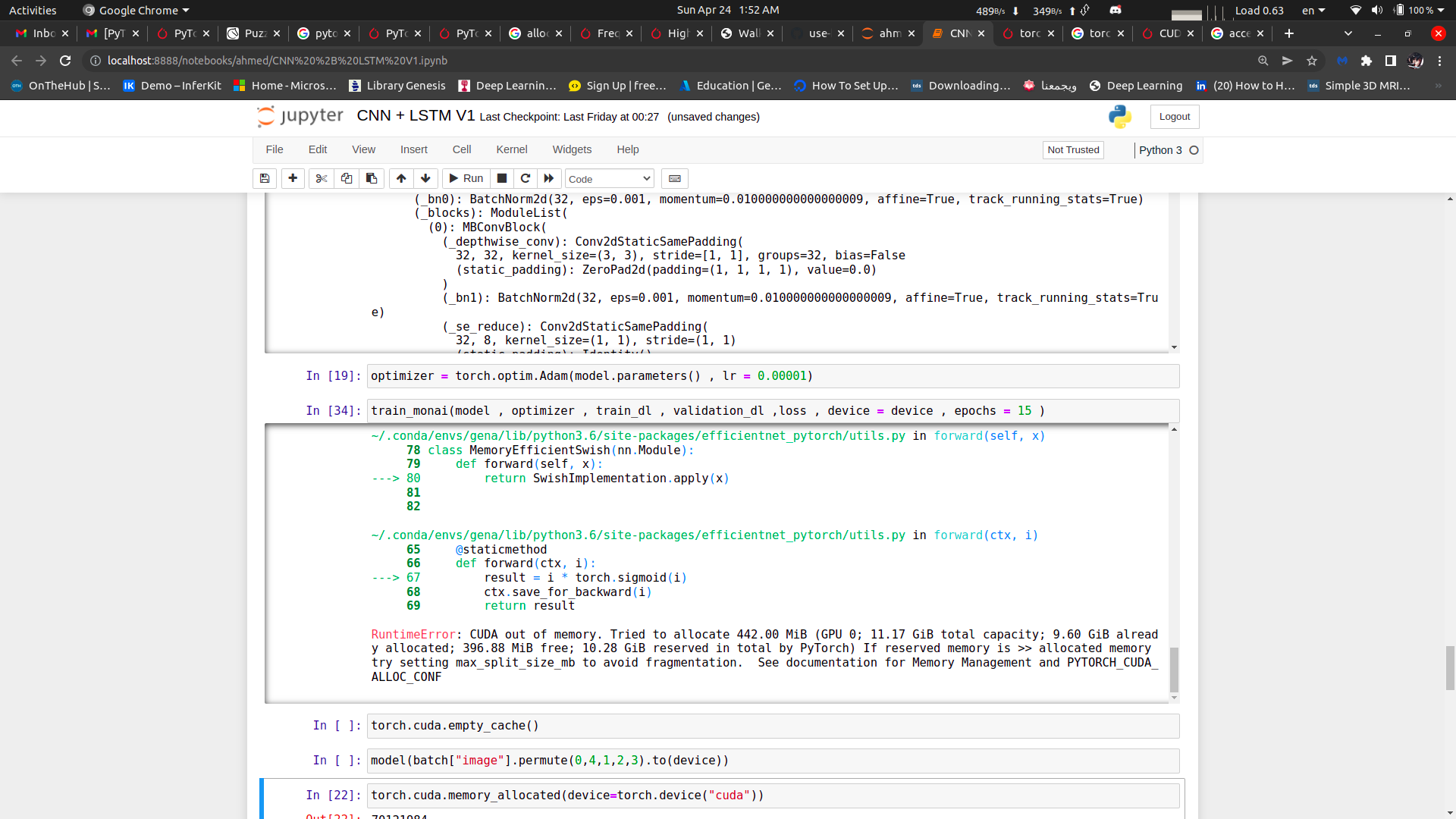Open the command palette keyboard icon

674,179
